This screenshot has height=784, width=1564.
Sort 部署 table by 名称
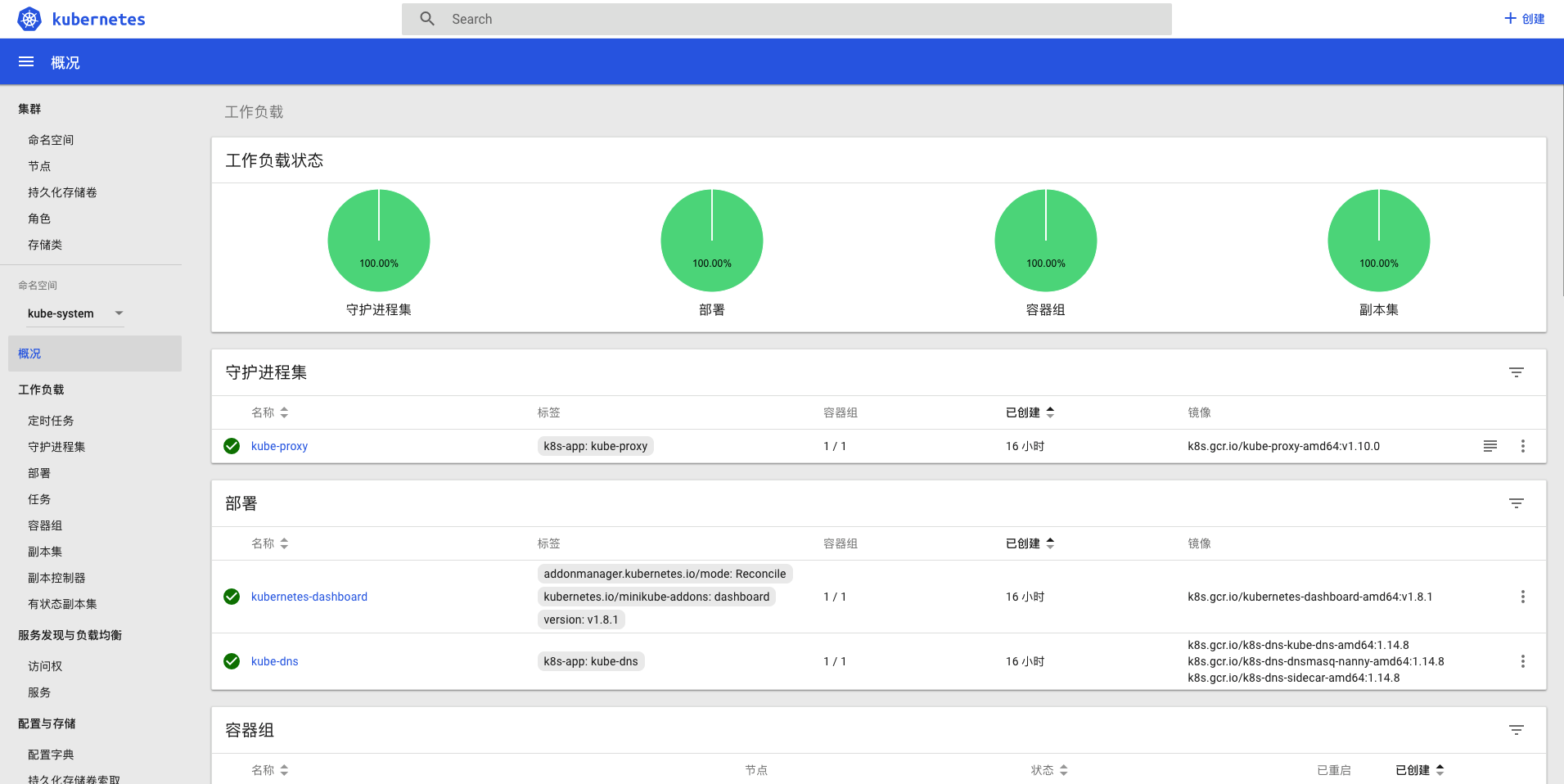coord(270,543)
